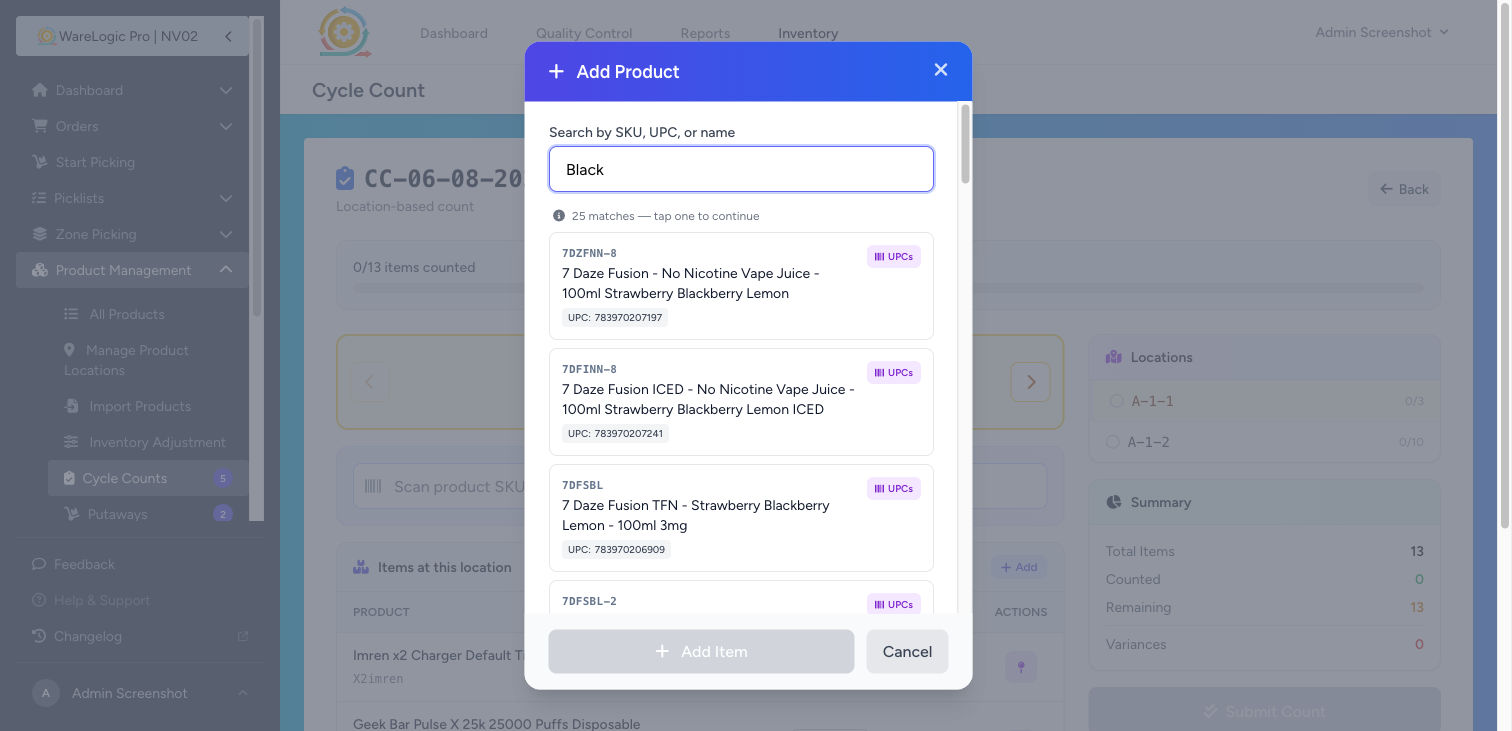The height and width of the screenshot is (731, 1512).
Task: Click the Picklists list icon
Action: click(x=40, y=198)
